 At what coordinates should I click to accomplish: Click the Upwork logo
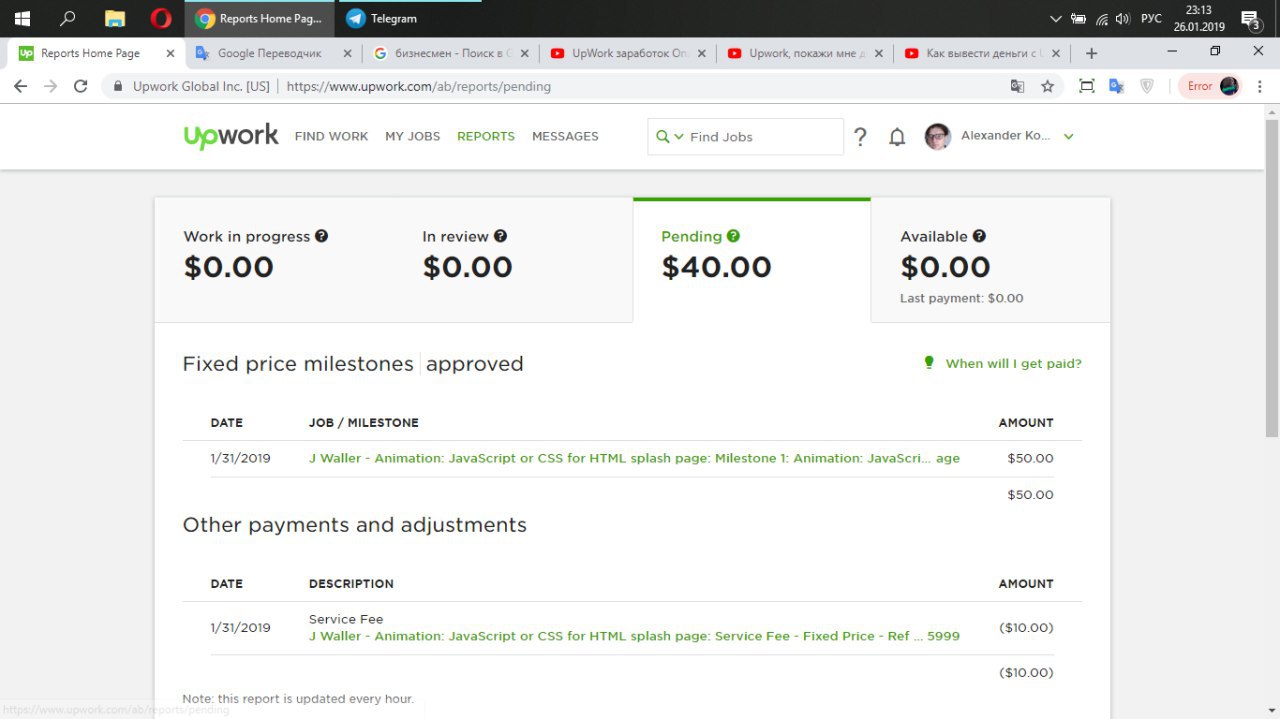tap(231, 136)
